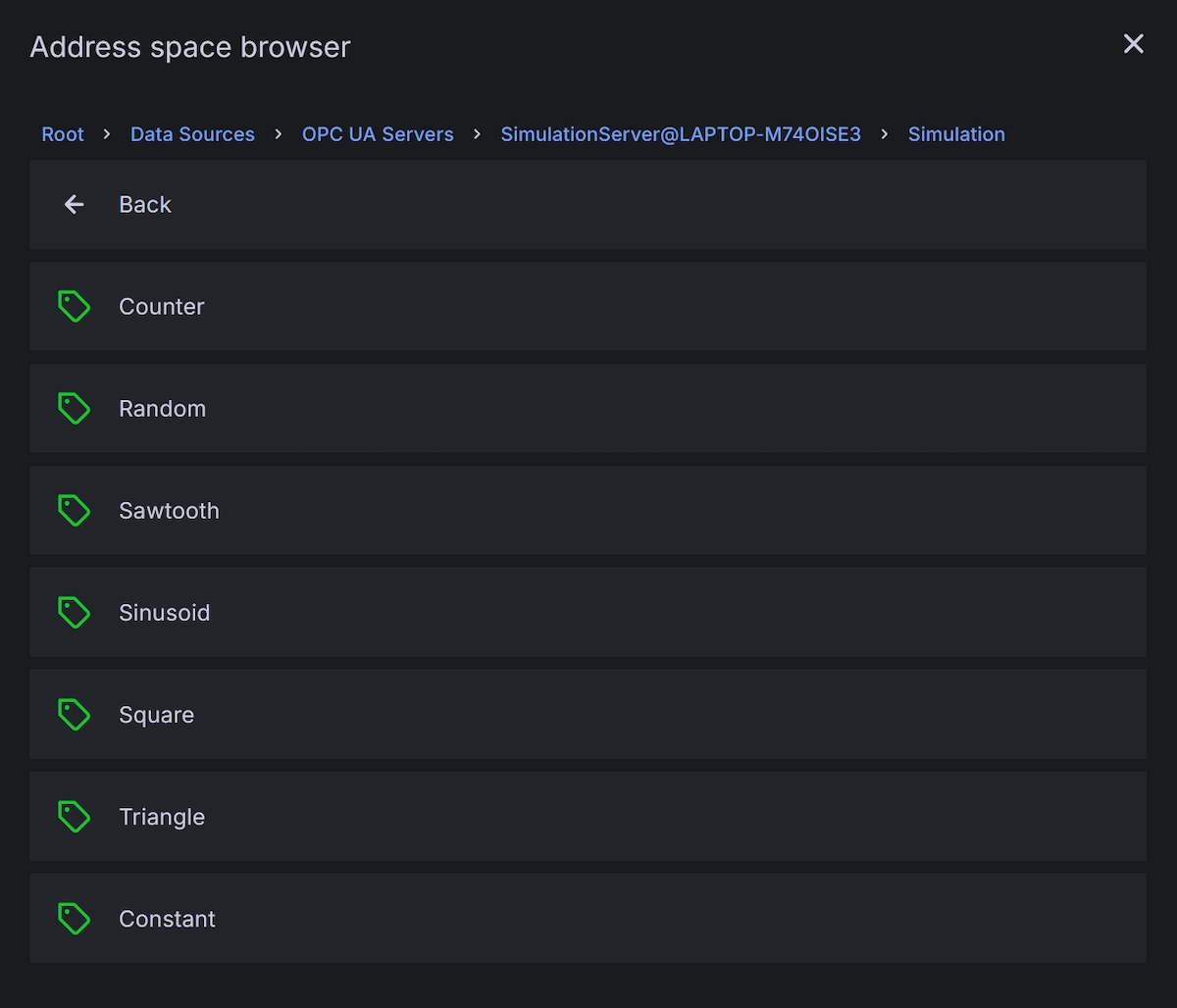Click the tag icon for Sinusoid
This screenshot has width=1177, height=1008.
pos(75,612)
